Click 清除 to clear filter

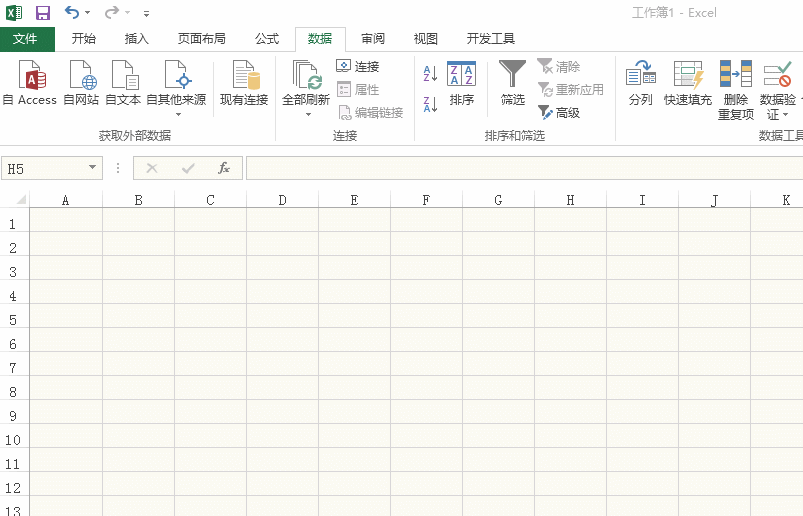pos(559,67)
